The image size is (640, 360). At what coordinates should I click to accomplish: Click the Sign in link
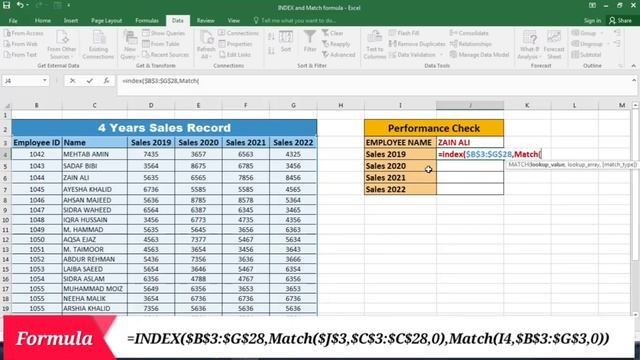(592, 20)
